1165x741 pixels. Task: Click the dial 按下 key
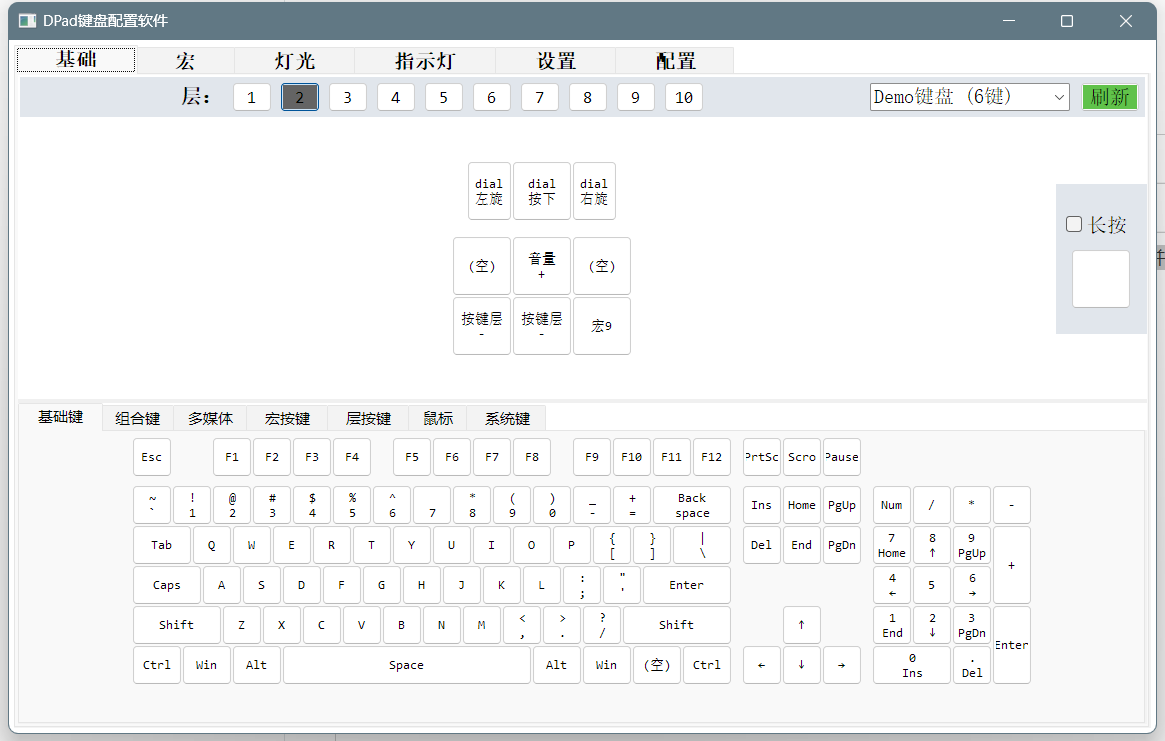point(542,191)
